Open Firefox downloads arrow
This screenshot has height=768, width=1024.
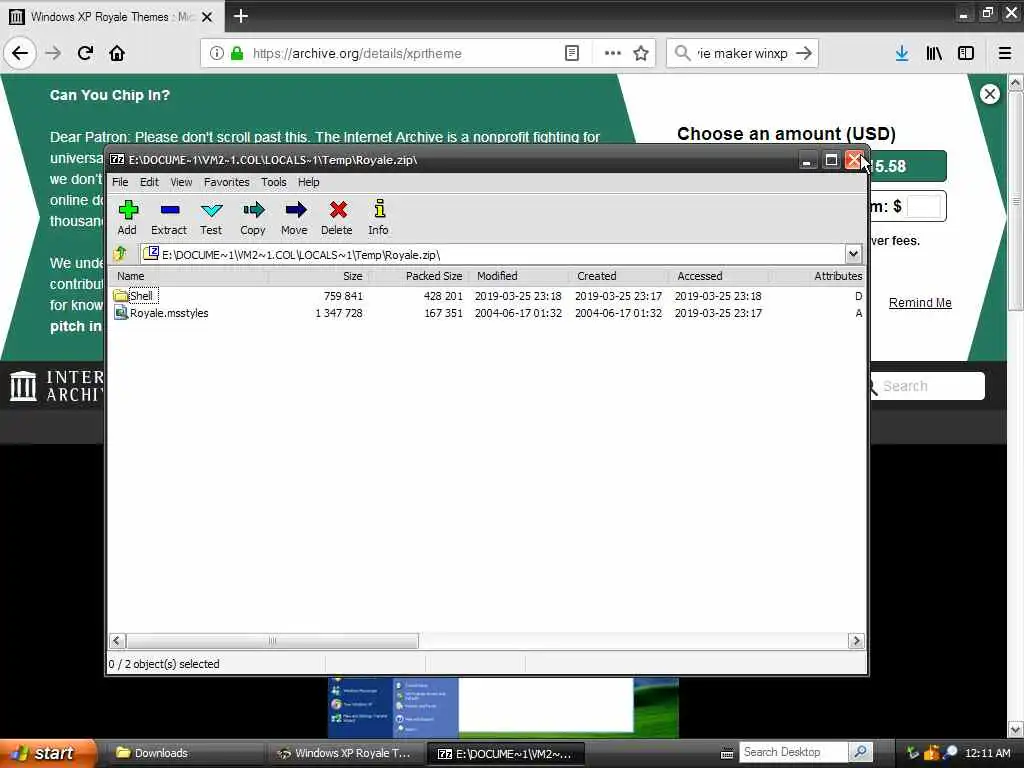[902, 54]
